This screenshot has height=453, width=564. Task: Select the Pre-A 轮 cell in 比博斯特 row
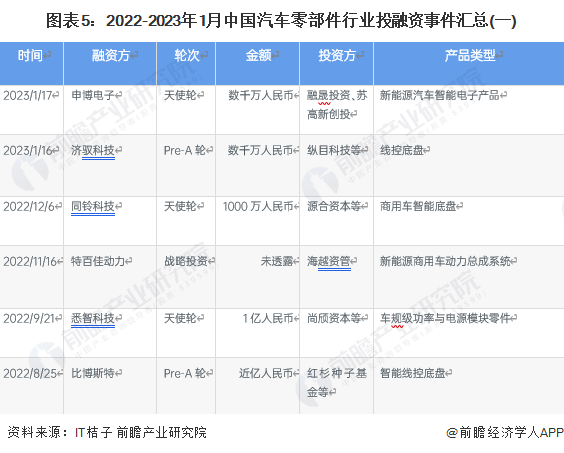186,386
